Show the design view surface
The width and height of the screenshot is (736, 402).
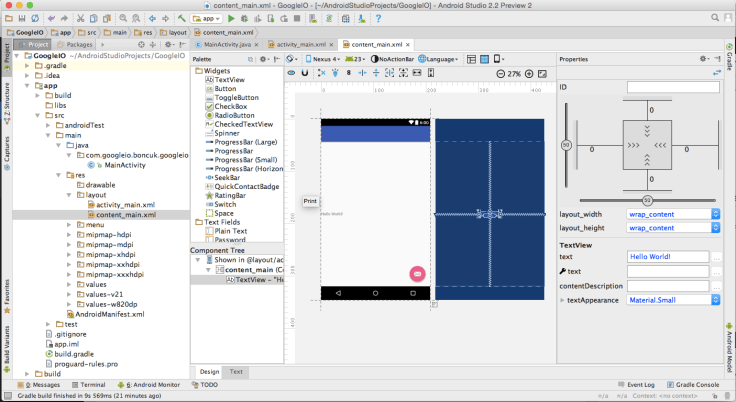point(471,59)
